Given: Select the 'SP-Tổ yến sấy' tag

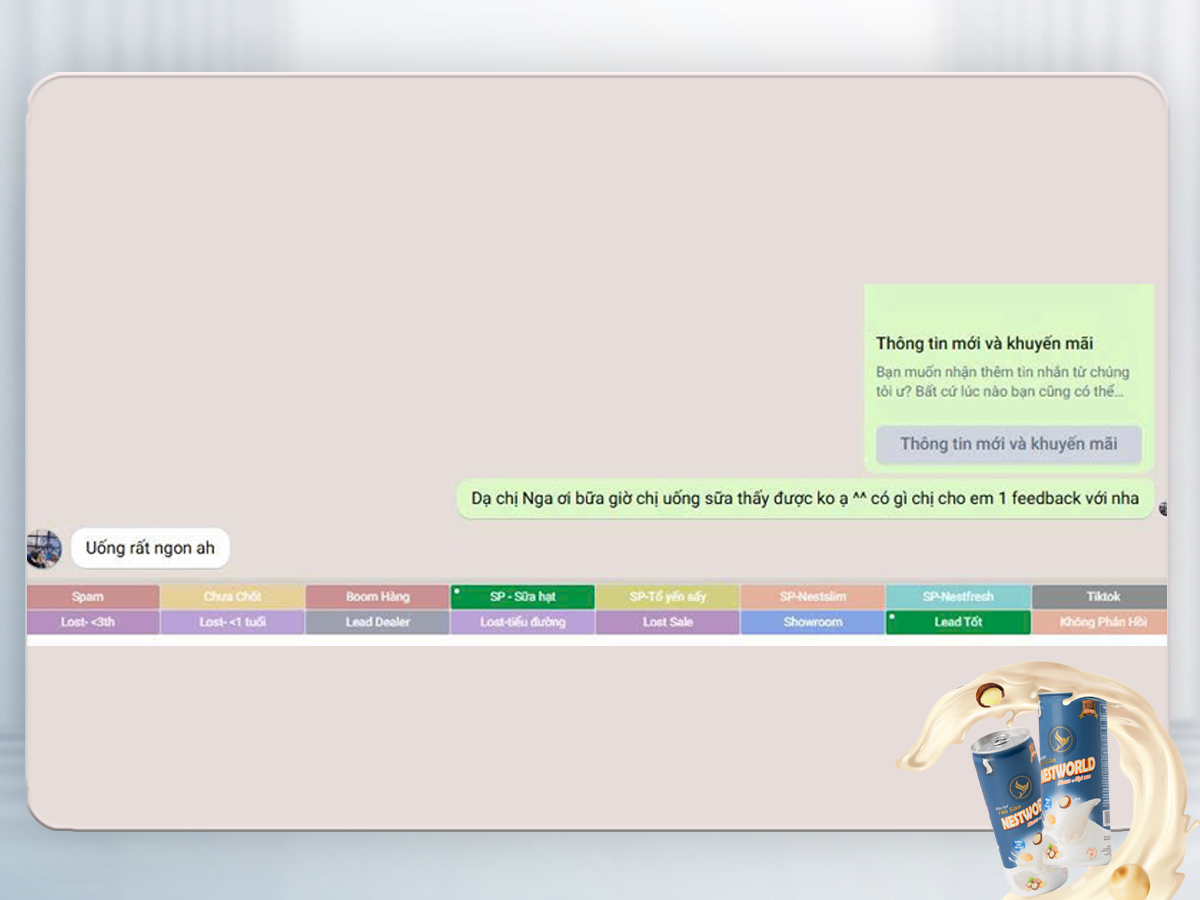Looking at the screenshot, I should [x=667, y=597].
